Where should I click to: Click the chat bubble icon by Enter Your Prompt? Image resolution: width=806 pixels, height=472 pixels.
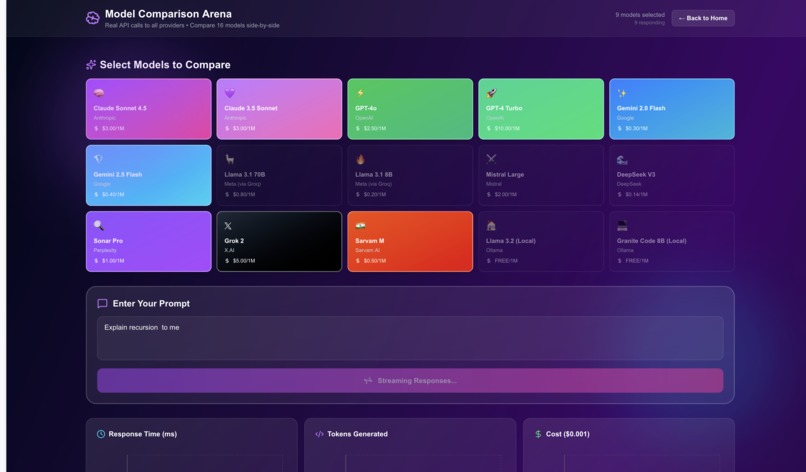[x=102, y=304]
